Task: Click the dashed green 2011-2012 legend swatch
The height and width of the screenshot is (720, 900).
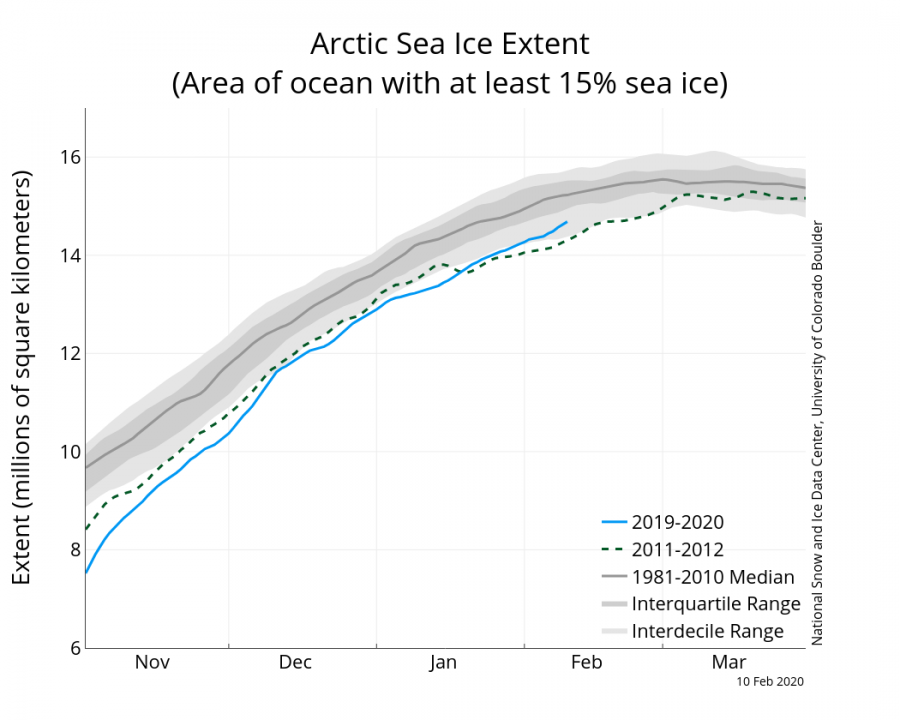Action: tap(614, 549)
